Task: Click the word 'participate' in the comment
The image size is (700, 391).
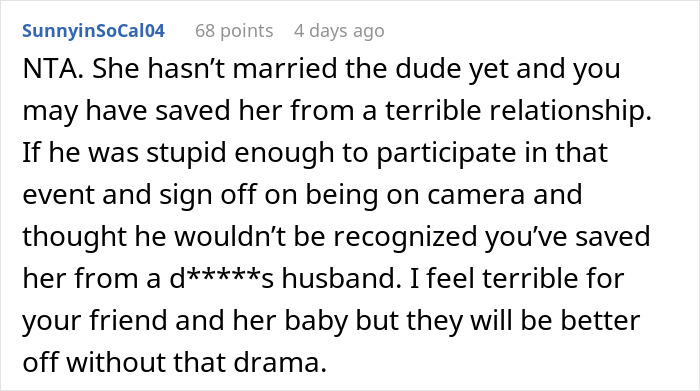Action: 446,153
